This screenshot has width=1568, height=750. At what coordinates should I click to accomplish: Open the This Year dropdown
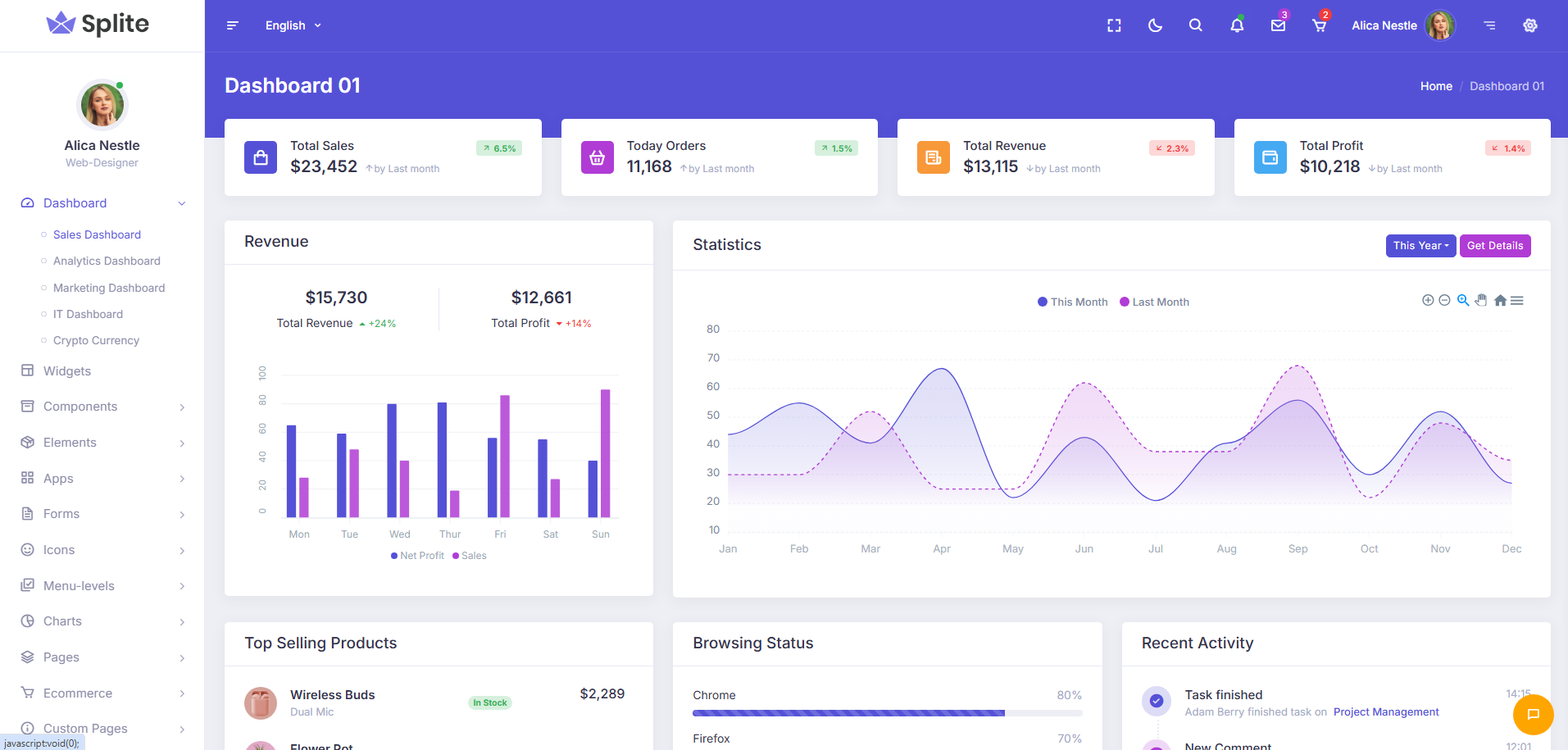point(1420,245)
